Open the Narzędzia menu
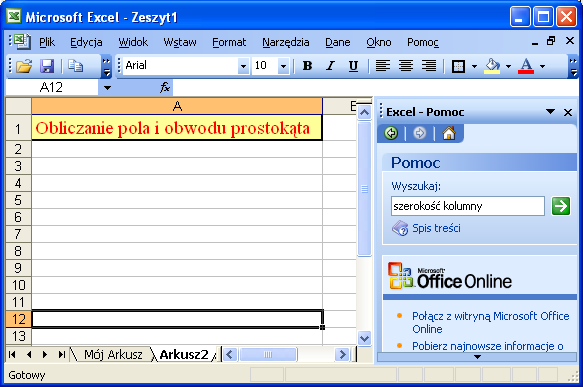 286,42
